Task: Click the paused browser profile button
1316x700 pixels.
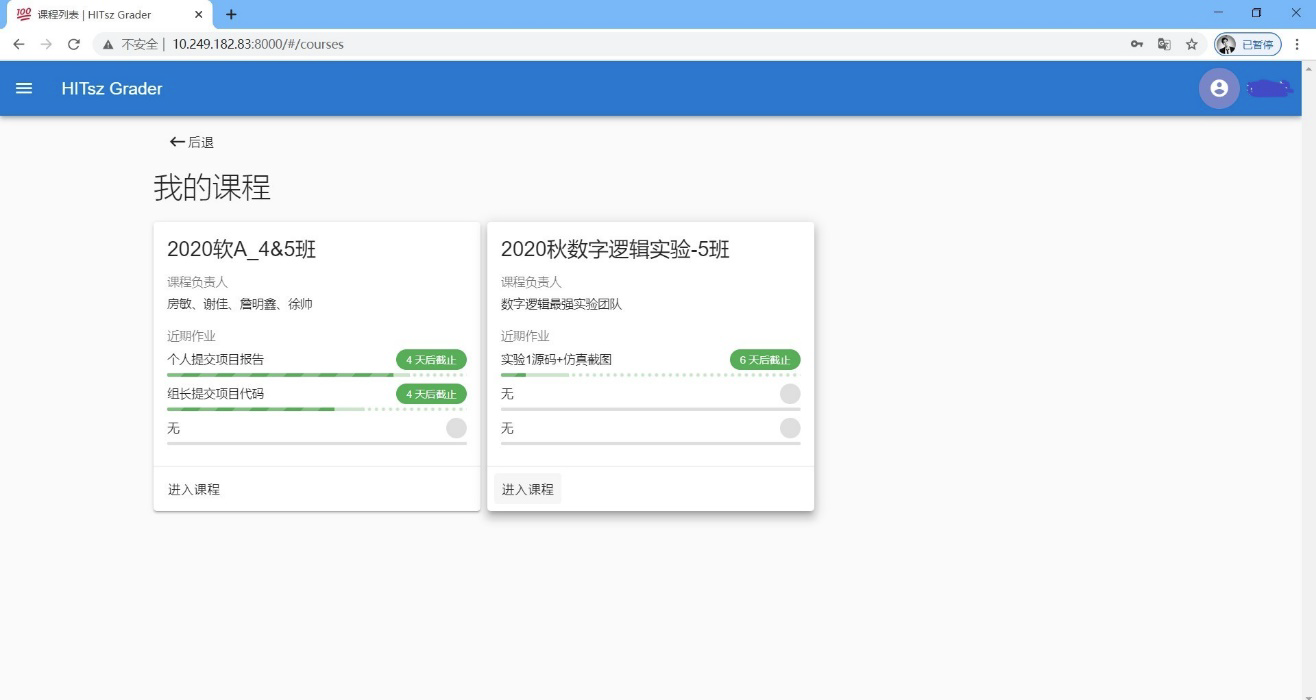Action: coord(1247,44)
